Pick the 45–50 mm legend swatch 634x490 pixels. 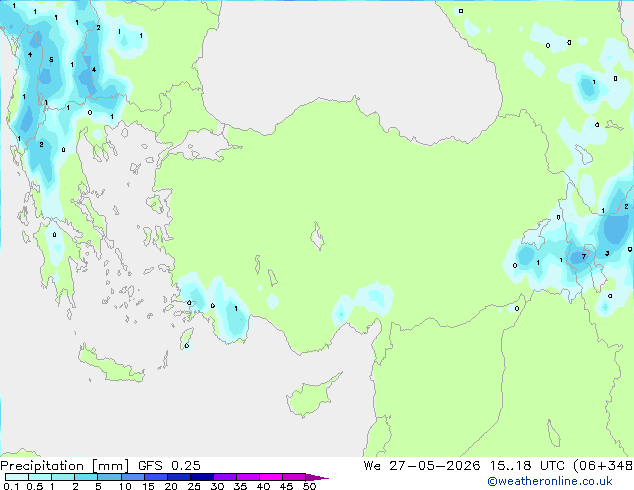[x=294, y=477]
